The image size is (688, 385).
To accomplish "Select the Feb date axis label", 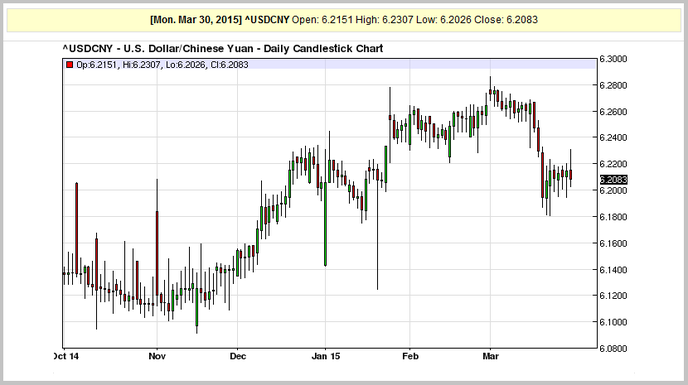I will pyautogui.click(x=410, y=356).
